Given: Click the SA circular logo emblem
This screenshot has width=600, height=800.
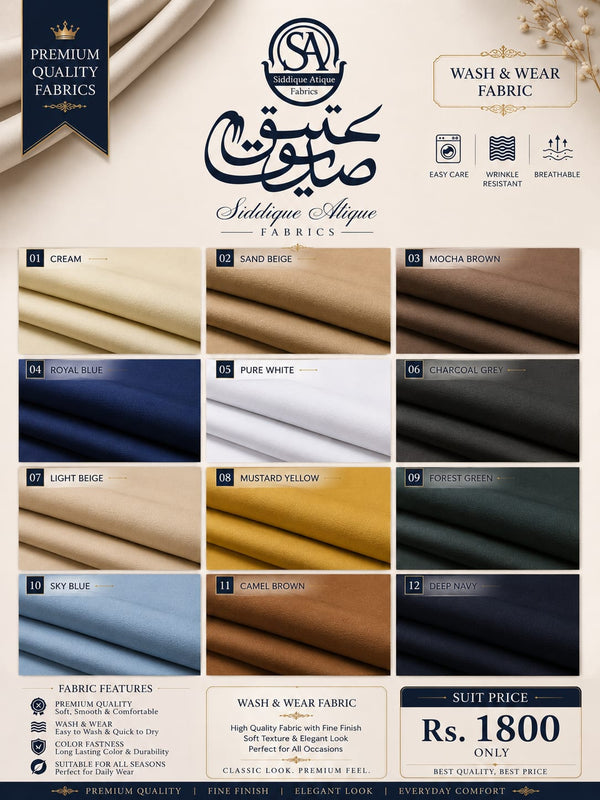Looking at the screenshot, I should [304, 61].
